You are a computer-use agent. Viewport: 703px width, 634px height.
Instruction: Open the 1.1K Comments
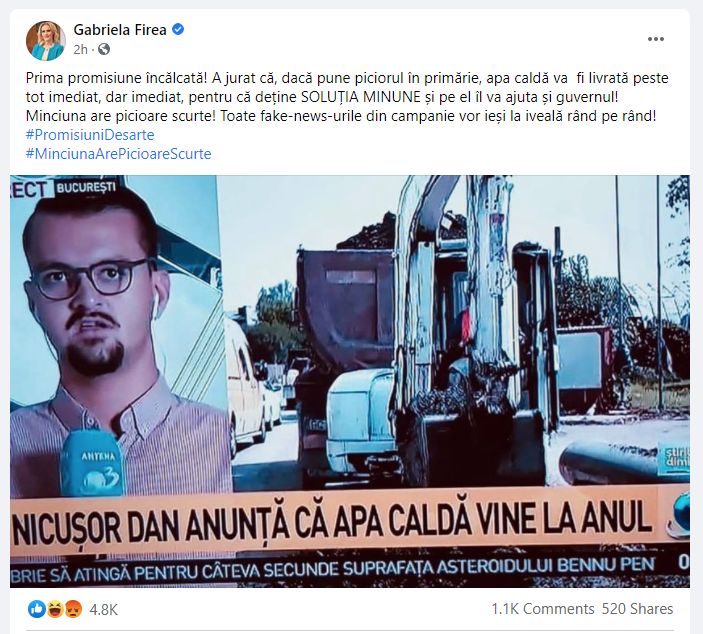point(542,609)
